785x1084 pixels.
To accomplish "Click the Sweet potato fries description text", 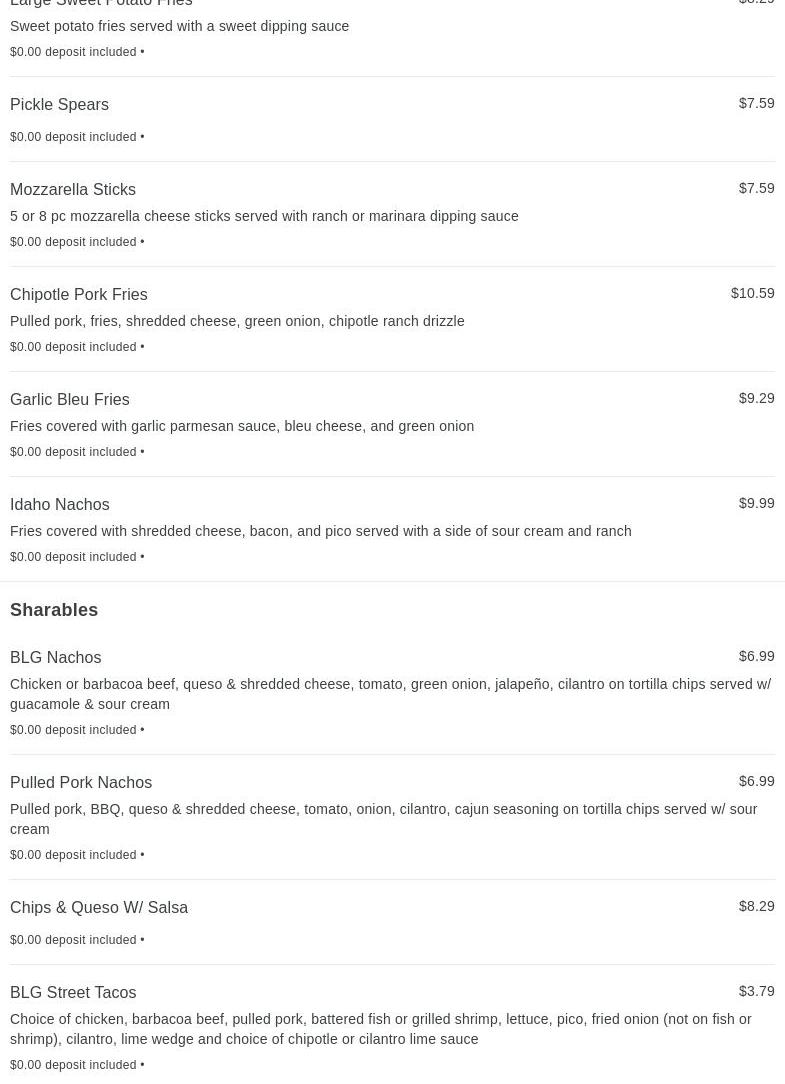I will pyautogui.click(x=179, y=26).
